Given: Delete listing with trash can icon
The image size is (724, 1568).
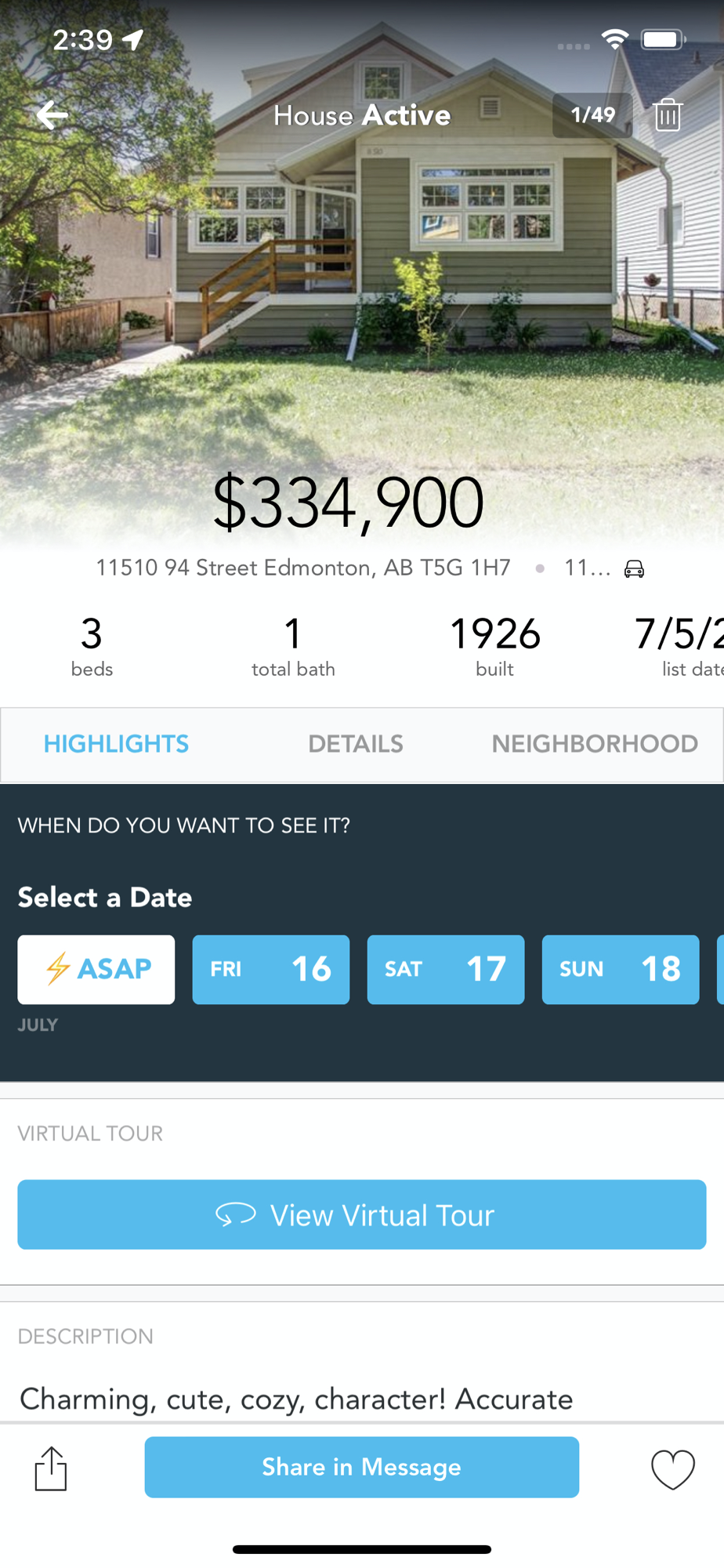Looking at the screenshot, I should click(x=668, y=115).
